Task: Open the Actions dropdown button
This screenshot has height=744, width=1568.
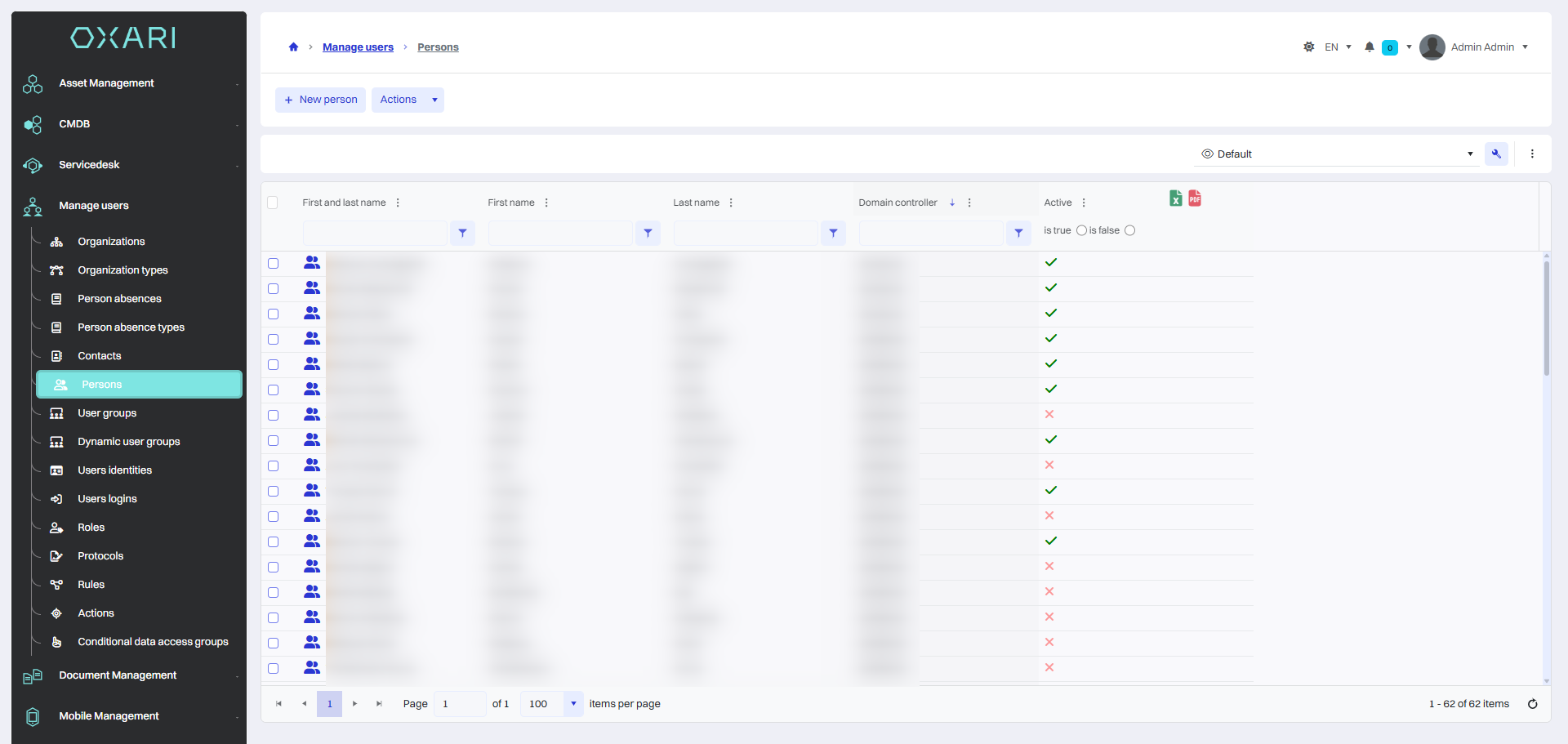Action: [x=408, y=100]
